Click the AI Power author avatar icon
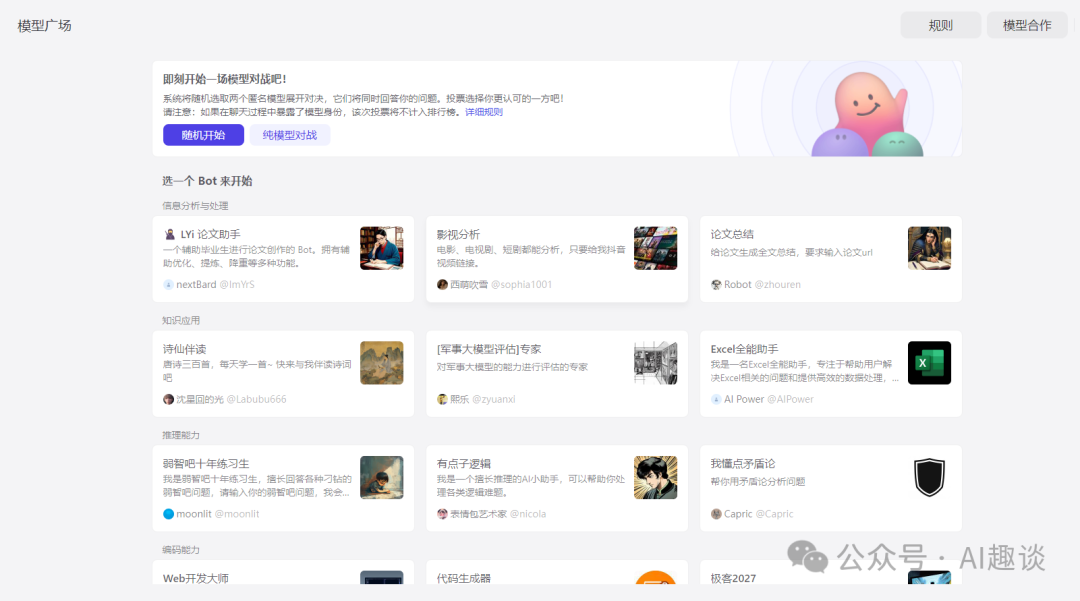The width and height of the screenshot is (1080, 601). [x=716, y=399]
